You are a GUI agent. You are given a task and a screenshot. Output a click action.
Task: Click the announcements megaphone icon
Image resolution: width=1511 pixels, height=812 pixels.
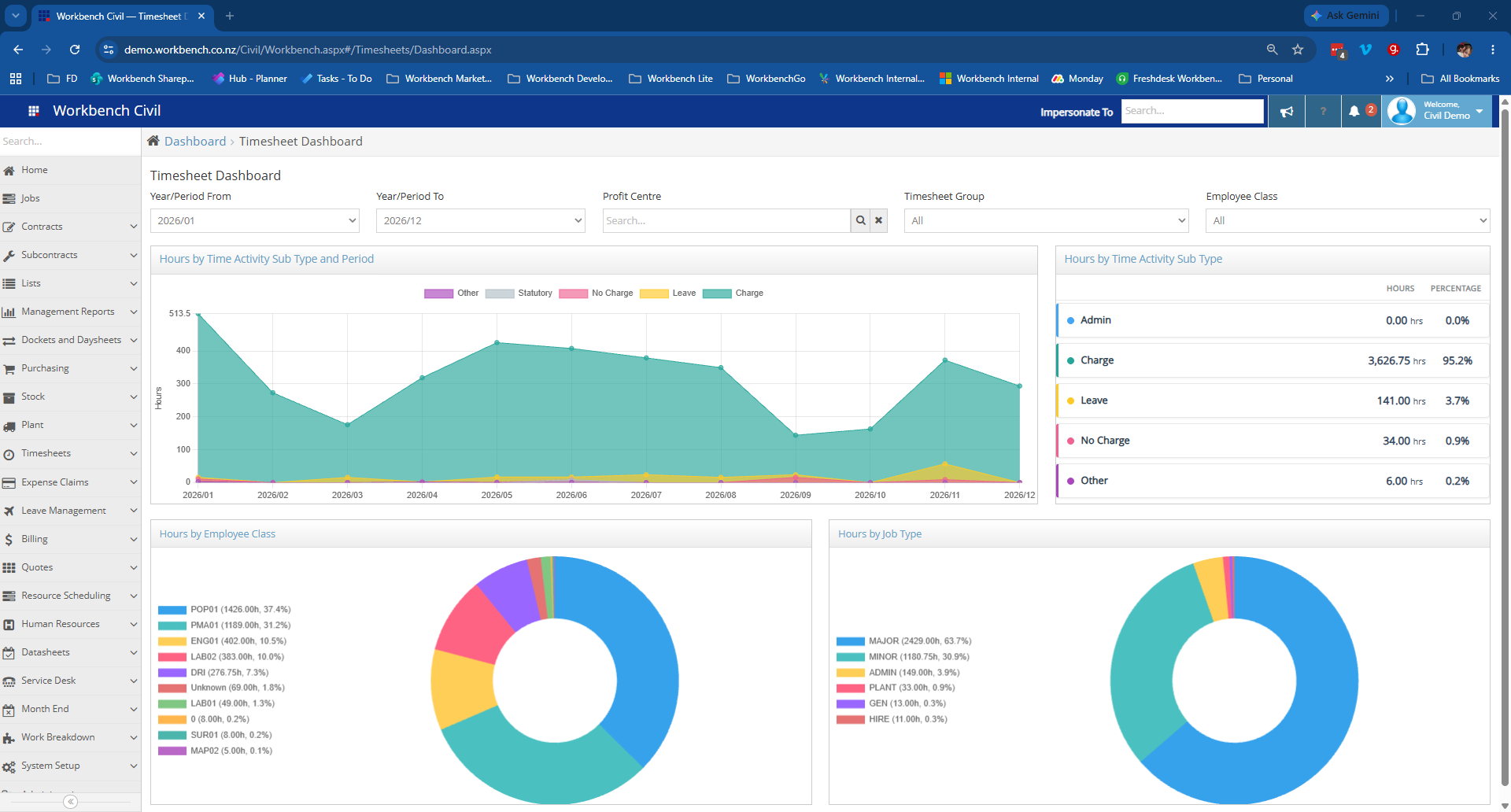(x=1287, y=112)
